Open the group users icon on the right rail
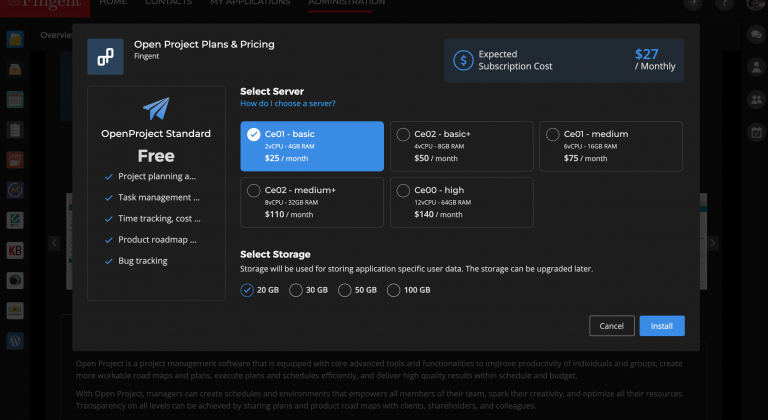This screenshot has width=768, height=420. (x=756, y=99)
